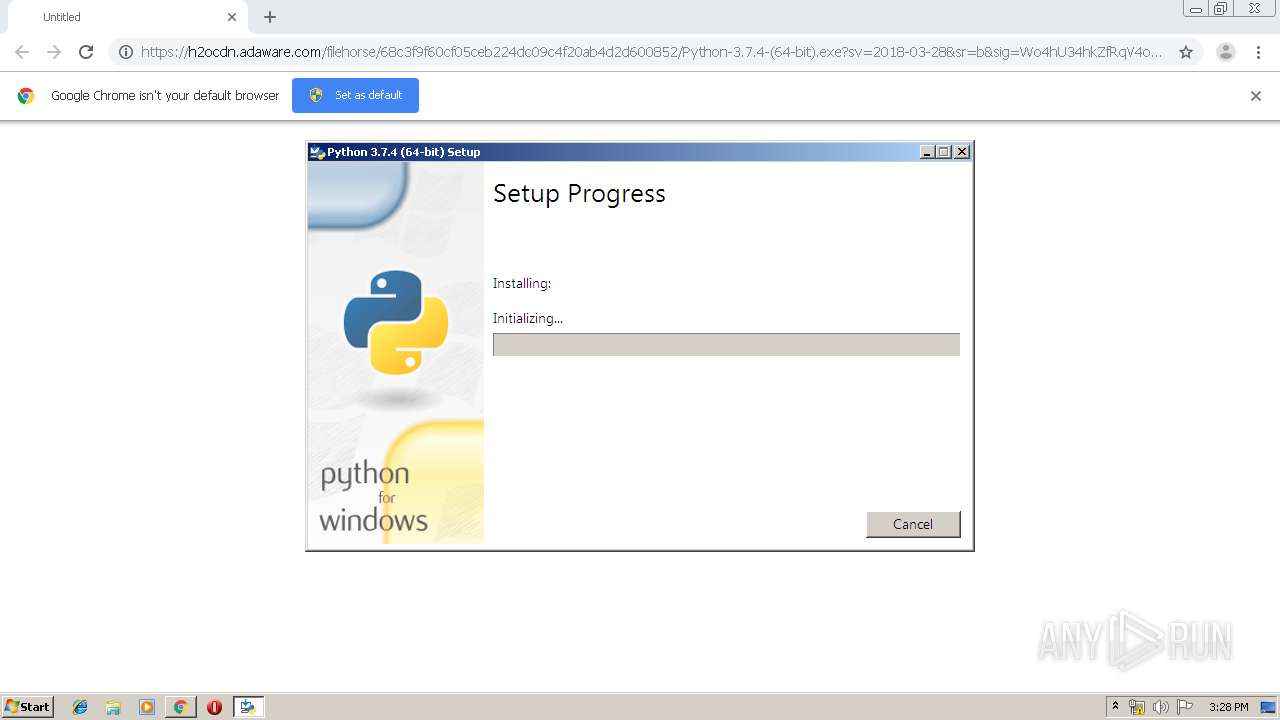Click the Python setup title bar icon
Viewport: 1280px width, 720px height.
click(x=318, y=152)
